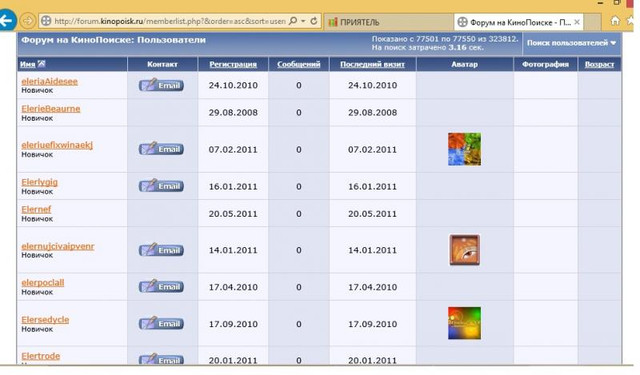Click the Search magnifier in address bar
Image resolution: width=640 pixels, height=375 pixels.
click(293, 21)
